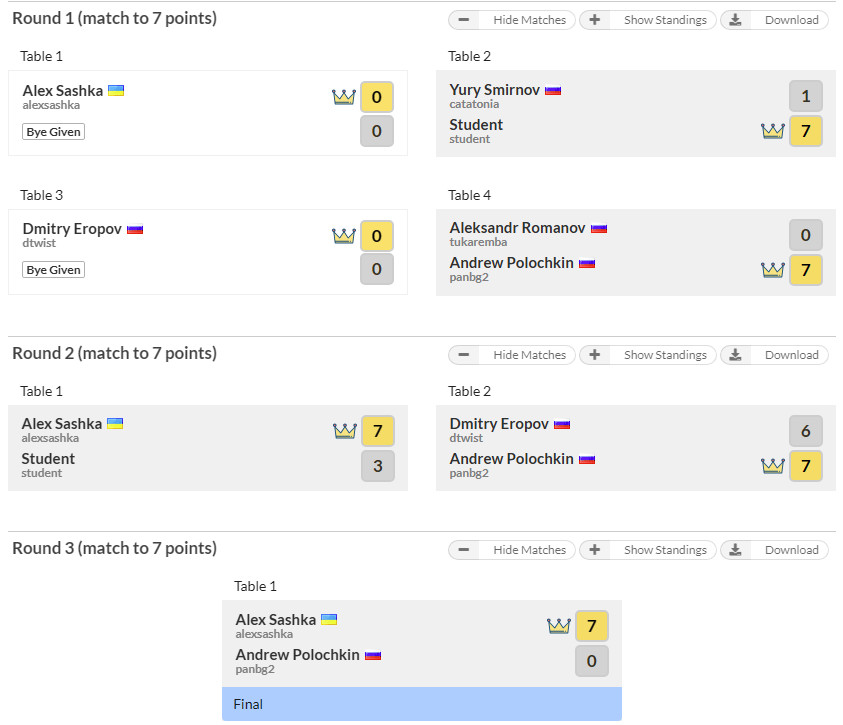Viewport: 843px width, 725px height.
Task: Click the plus icon for Round 1 Show Standings
Action: pos(595,20)
